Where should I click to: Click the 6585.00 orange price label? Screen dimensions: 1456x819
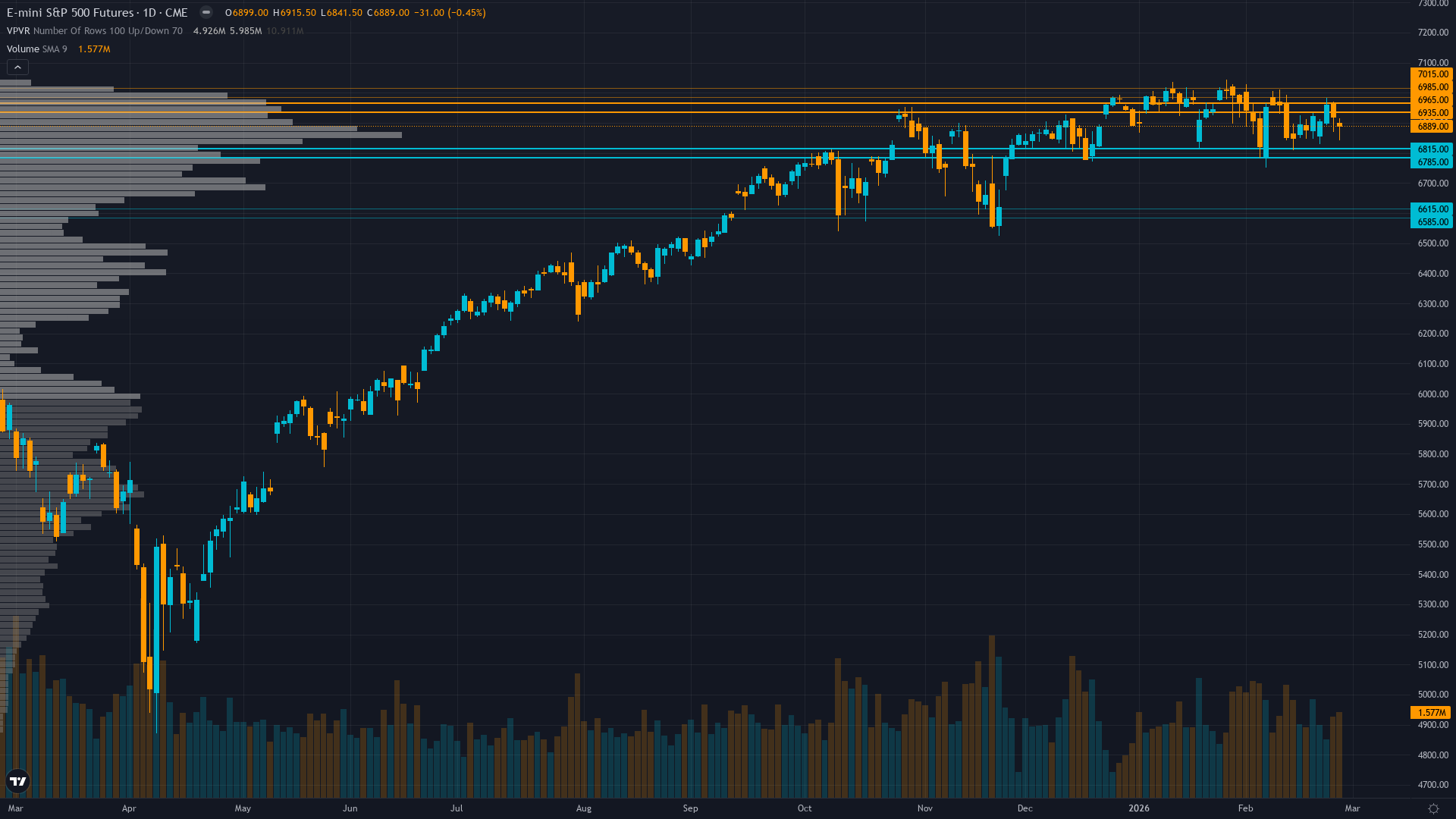pyautogui.click(x=1432, y=221)
